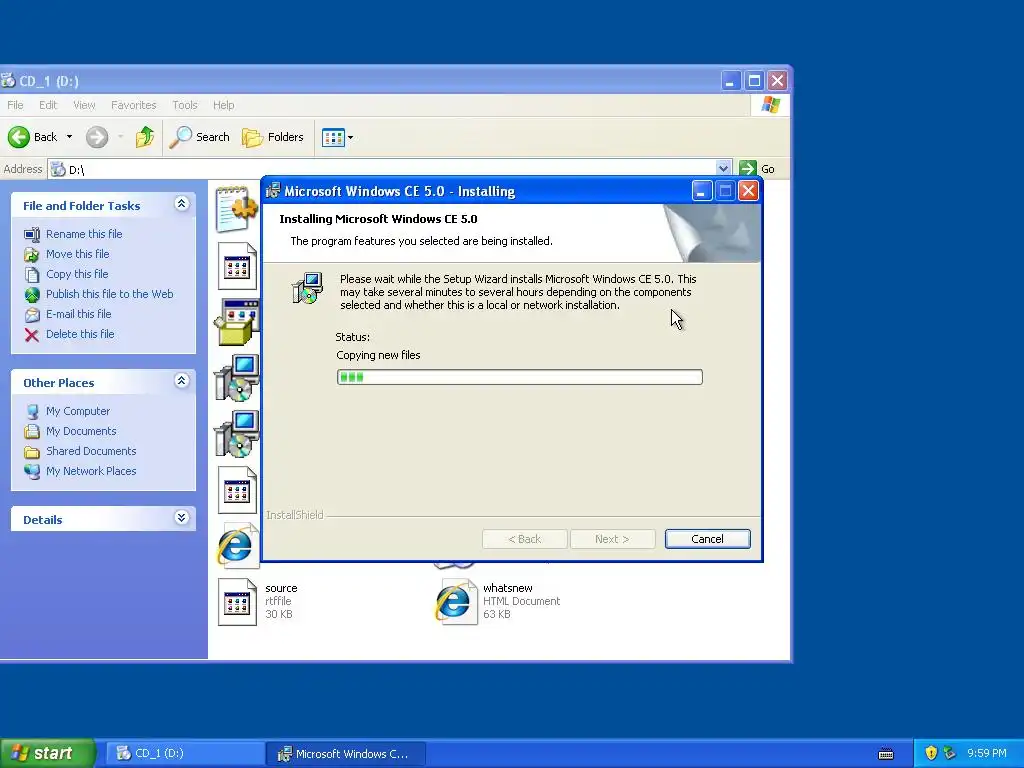The width and height of the screenshot is (1024, 768).
Task: Collapse the File and Folder Tasks panel
Action: [x=182, y=204]
